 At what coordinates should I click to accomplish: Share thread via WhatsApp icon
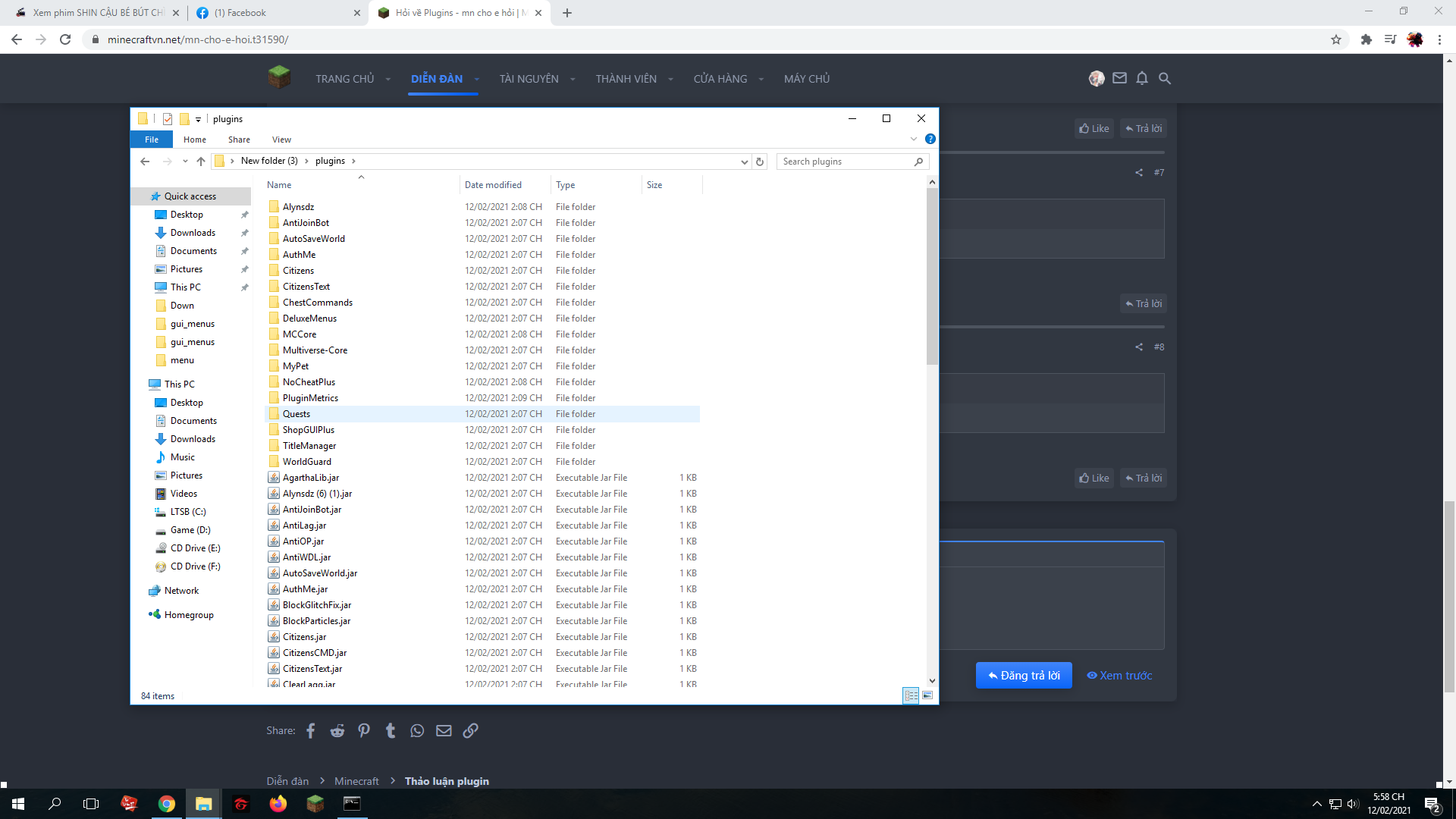click(x=417, y=730)
